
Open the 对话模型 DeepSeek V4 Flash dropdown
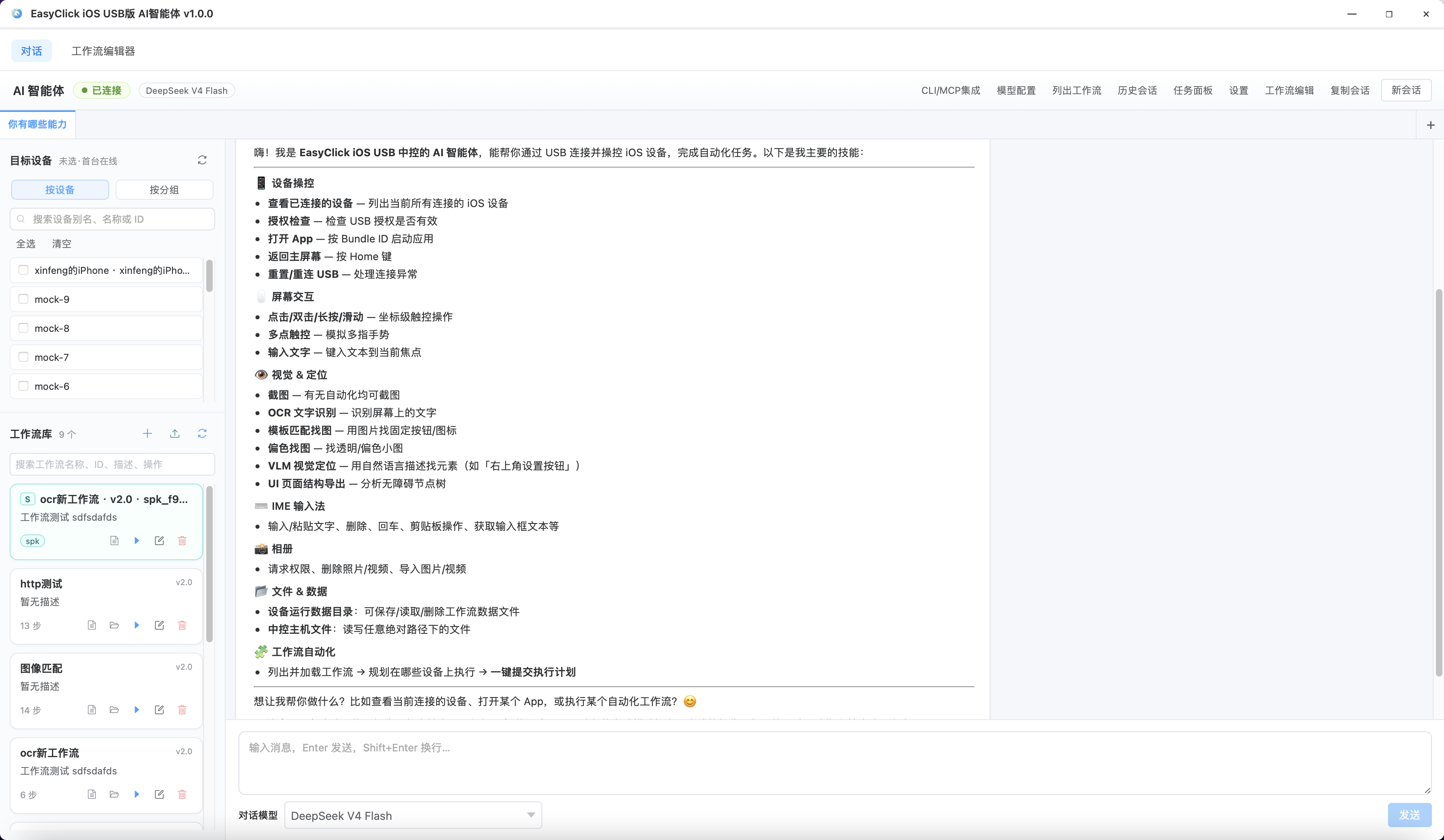[x=413, y=815]
